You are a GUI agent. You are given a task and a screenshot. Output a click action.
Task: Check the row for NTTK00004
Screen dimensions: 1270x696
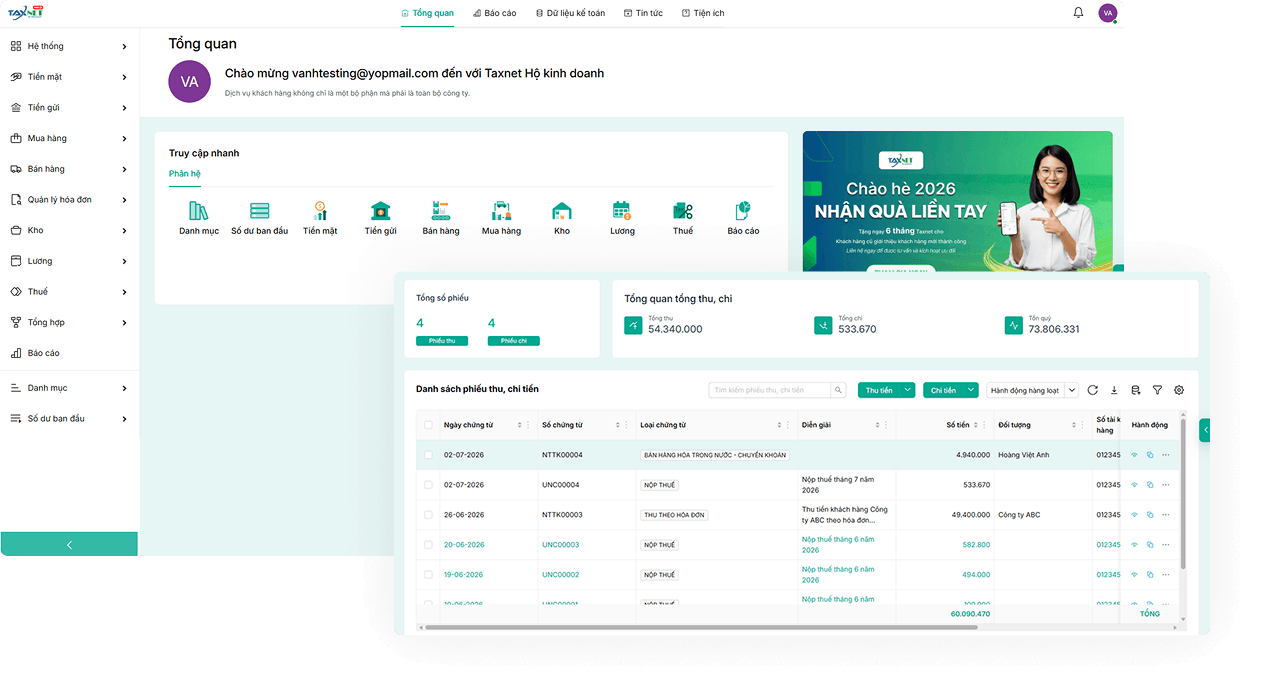click(x=429, y=455)
